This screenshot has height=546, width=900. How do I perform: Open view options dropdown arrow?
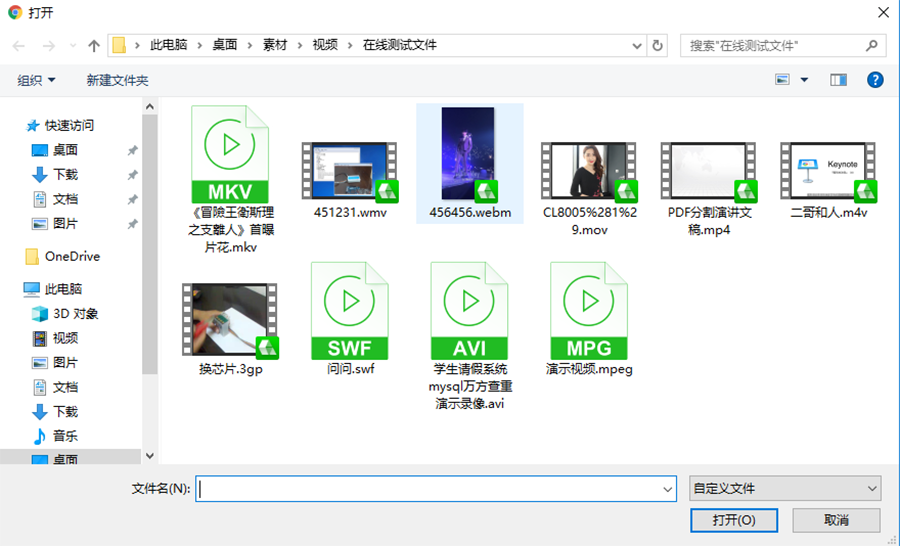[804, 80]
